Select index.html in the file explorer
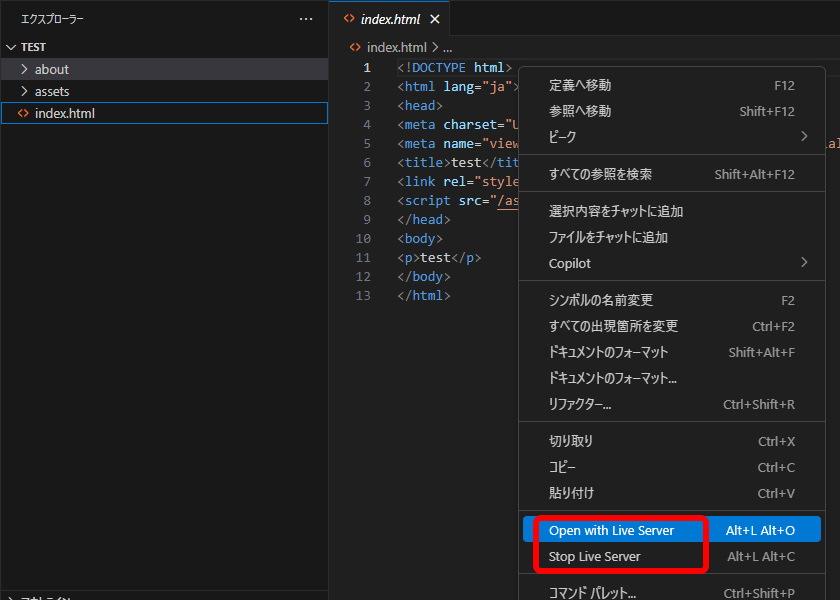 pos(65,113)
